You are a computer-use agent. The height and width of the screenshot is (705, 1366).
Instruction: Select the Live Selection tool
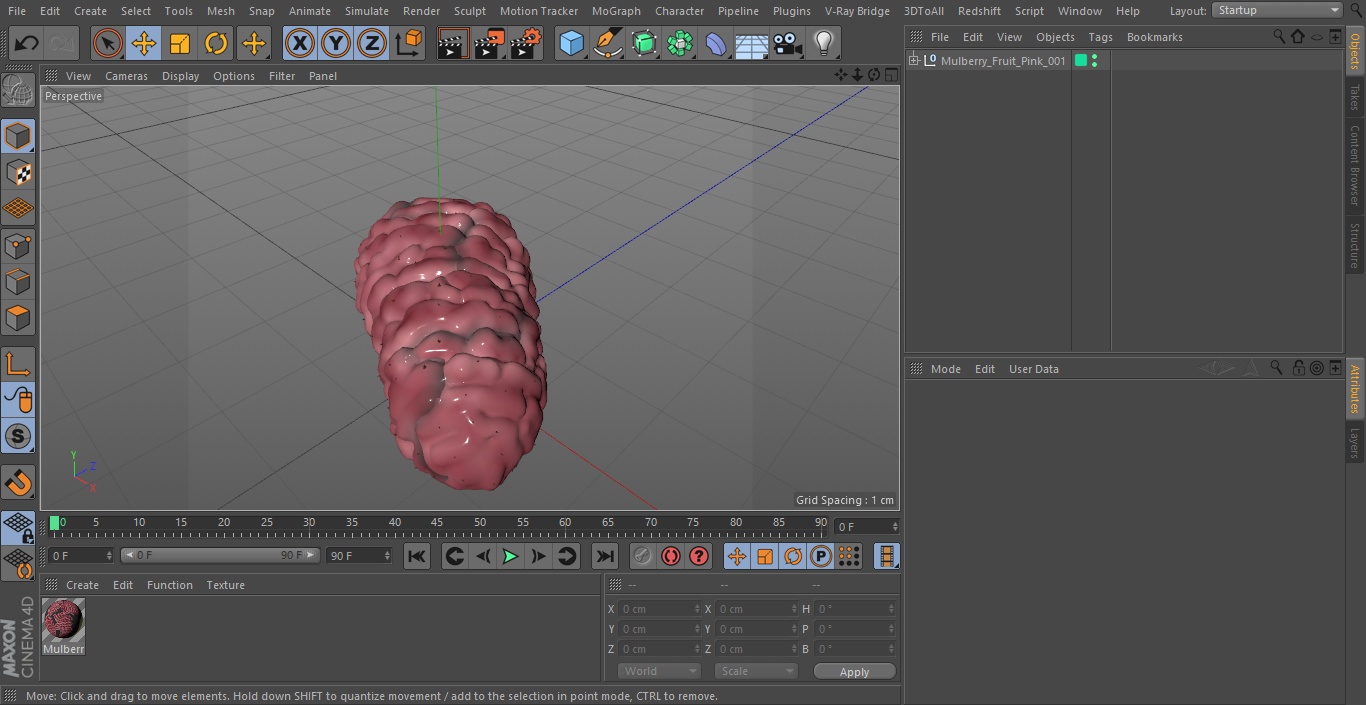[x=107, y=43]
